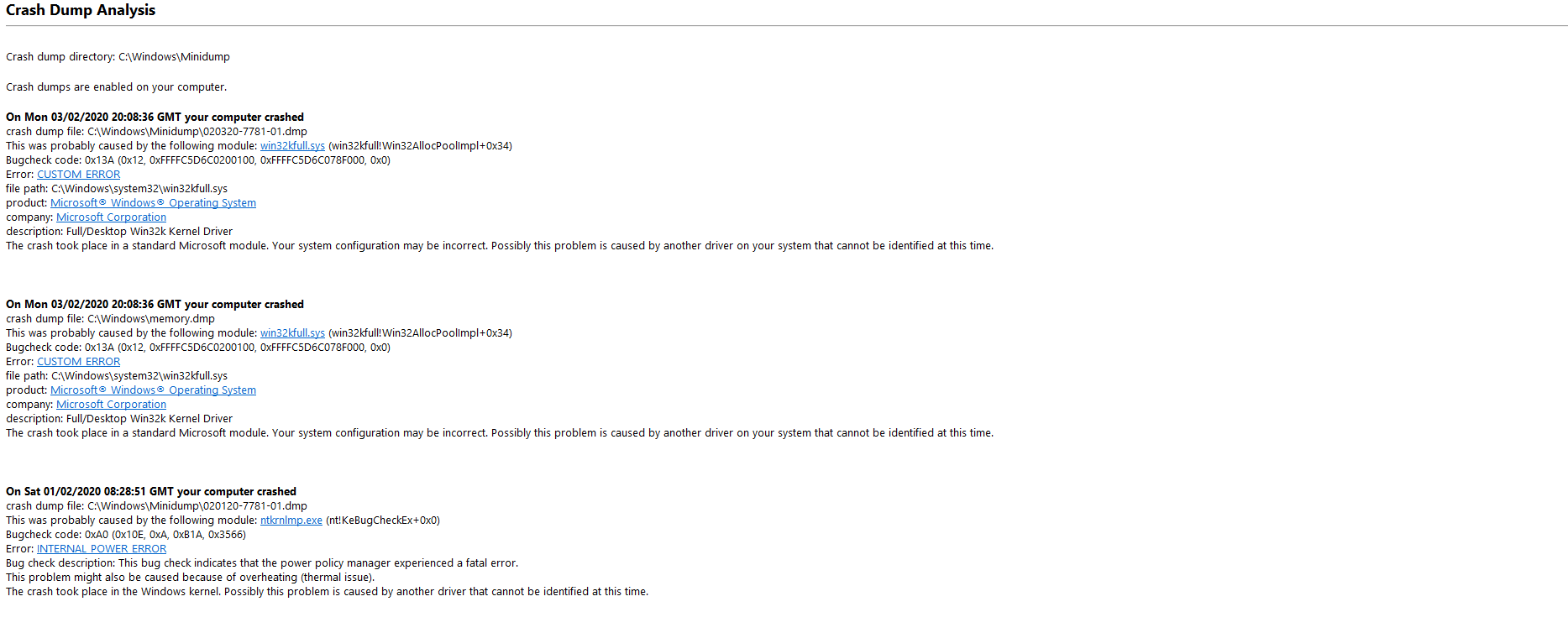Open win32kfull.sys link in the 020320-7781-01.dmp entry

[x=292, y=146]
